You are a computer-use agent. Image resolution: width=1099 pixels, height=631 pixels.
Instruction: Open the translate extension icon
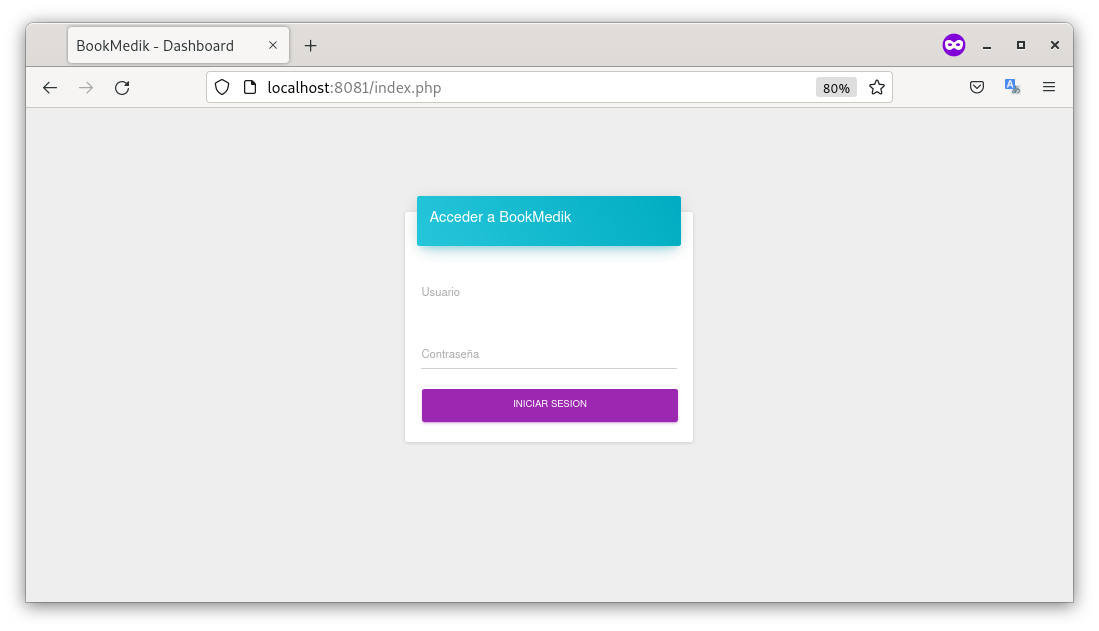tap(1012, 88)
